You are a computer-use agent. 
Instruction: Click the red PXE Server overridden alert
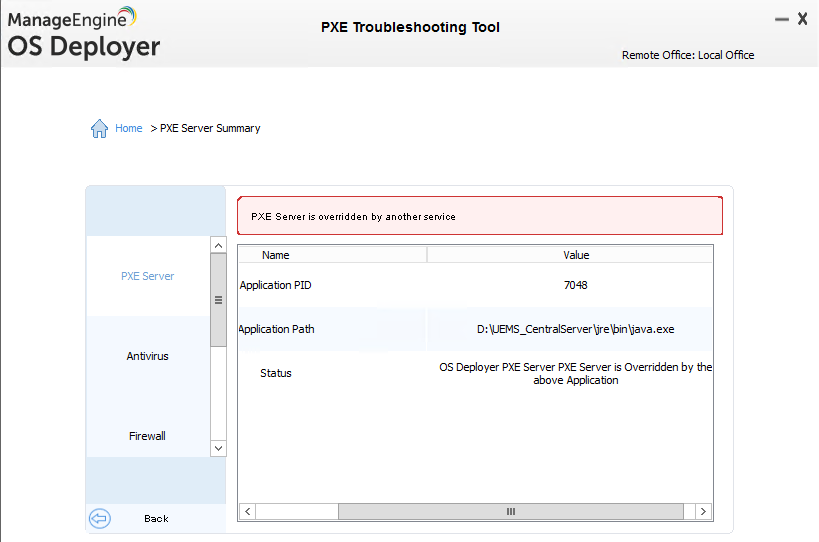tap(480, 216)
